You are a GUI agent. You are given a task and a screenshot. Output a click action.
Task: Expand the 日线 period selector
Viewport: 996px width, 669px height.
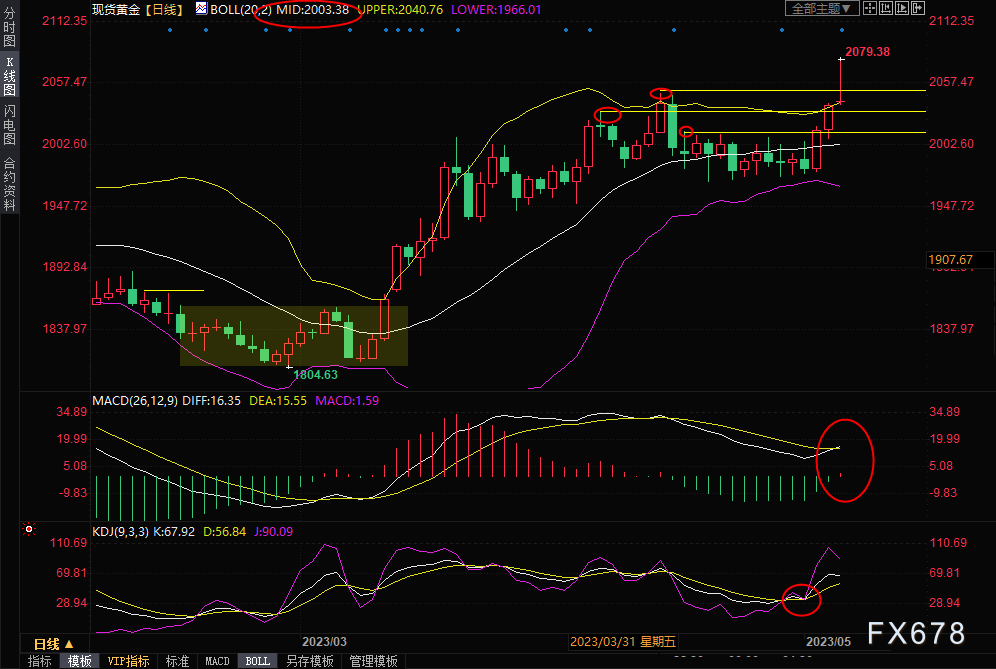(53, 644)
